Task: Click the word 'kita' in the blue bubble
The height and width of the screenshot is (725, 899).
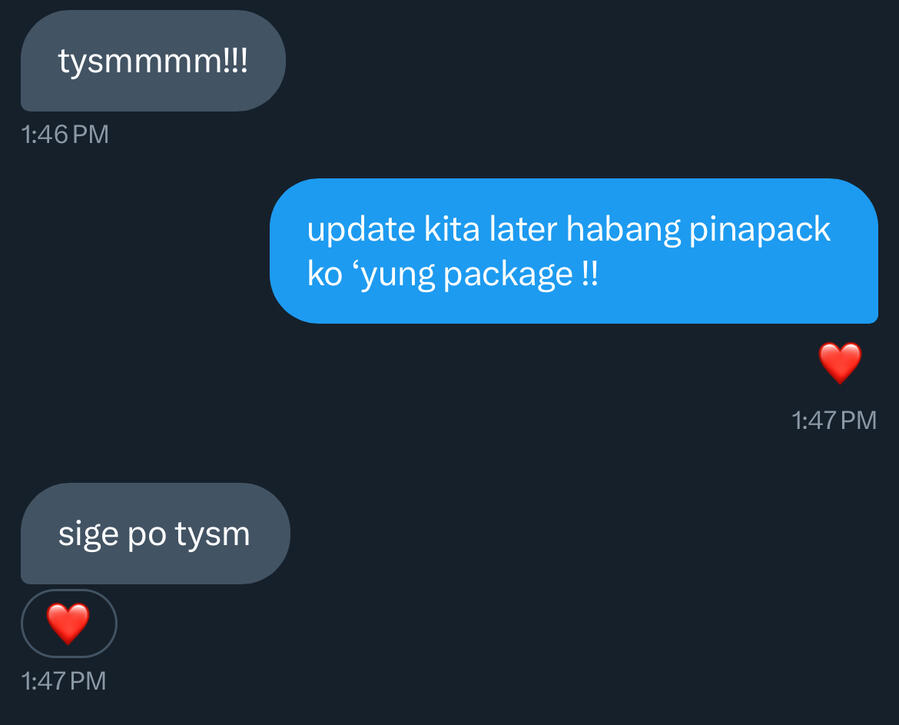Action: pos(452,229)
